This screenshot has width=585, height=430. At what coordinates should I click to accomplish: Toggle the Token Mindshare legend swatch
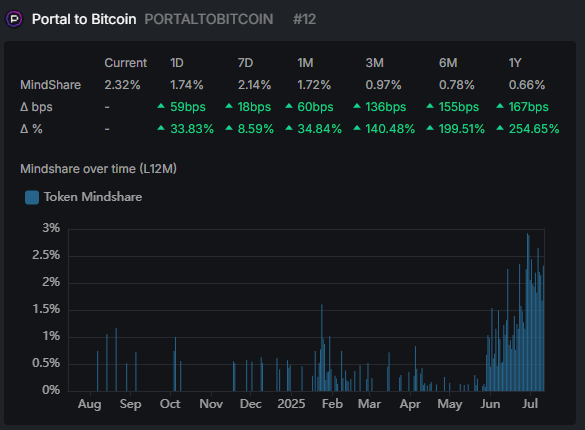32,197
